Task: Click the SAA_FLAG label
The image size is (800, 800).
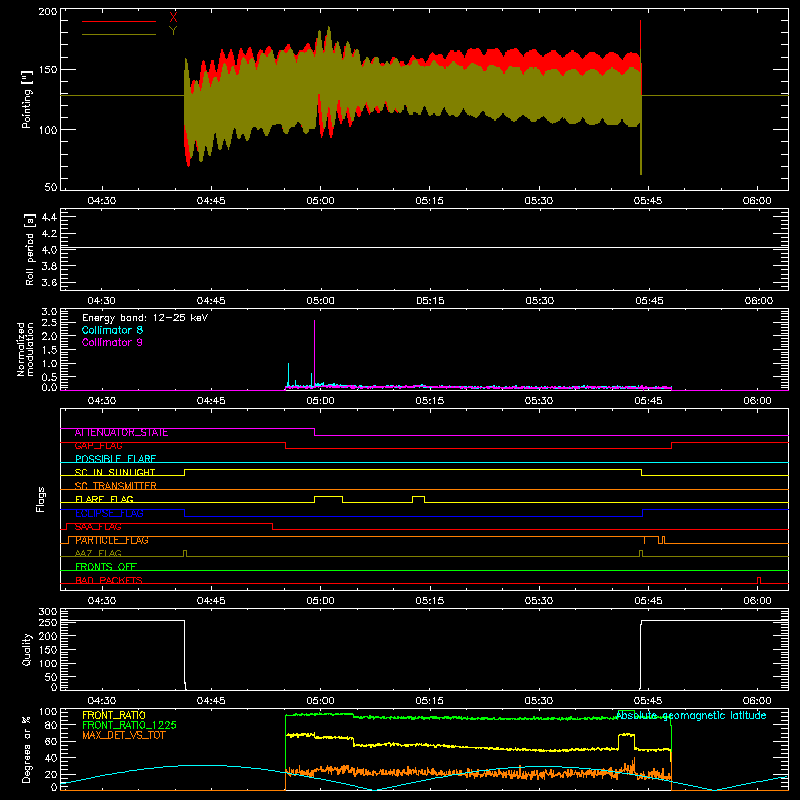Action: point(98,527)
